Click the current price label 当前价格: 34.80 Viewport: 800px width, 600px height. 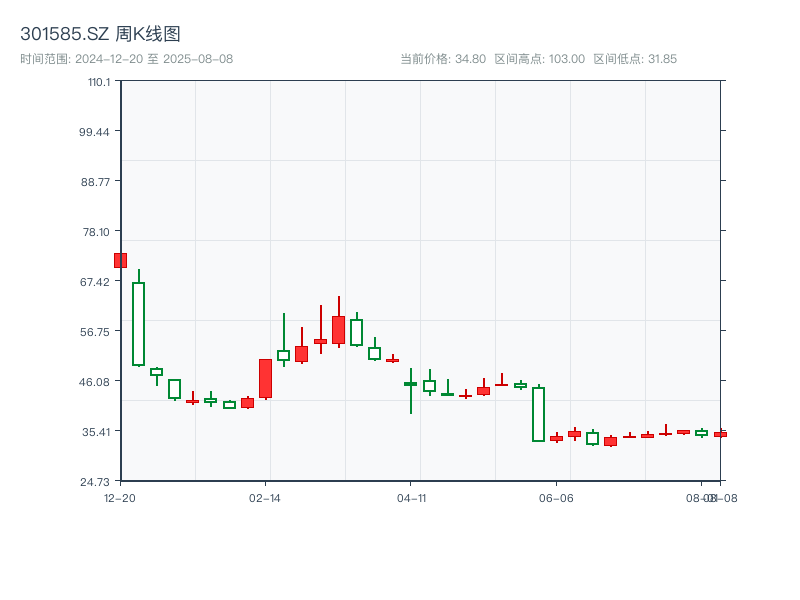tap(443, 59)
